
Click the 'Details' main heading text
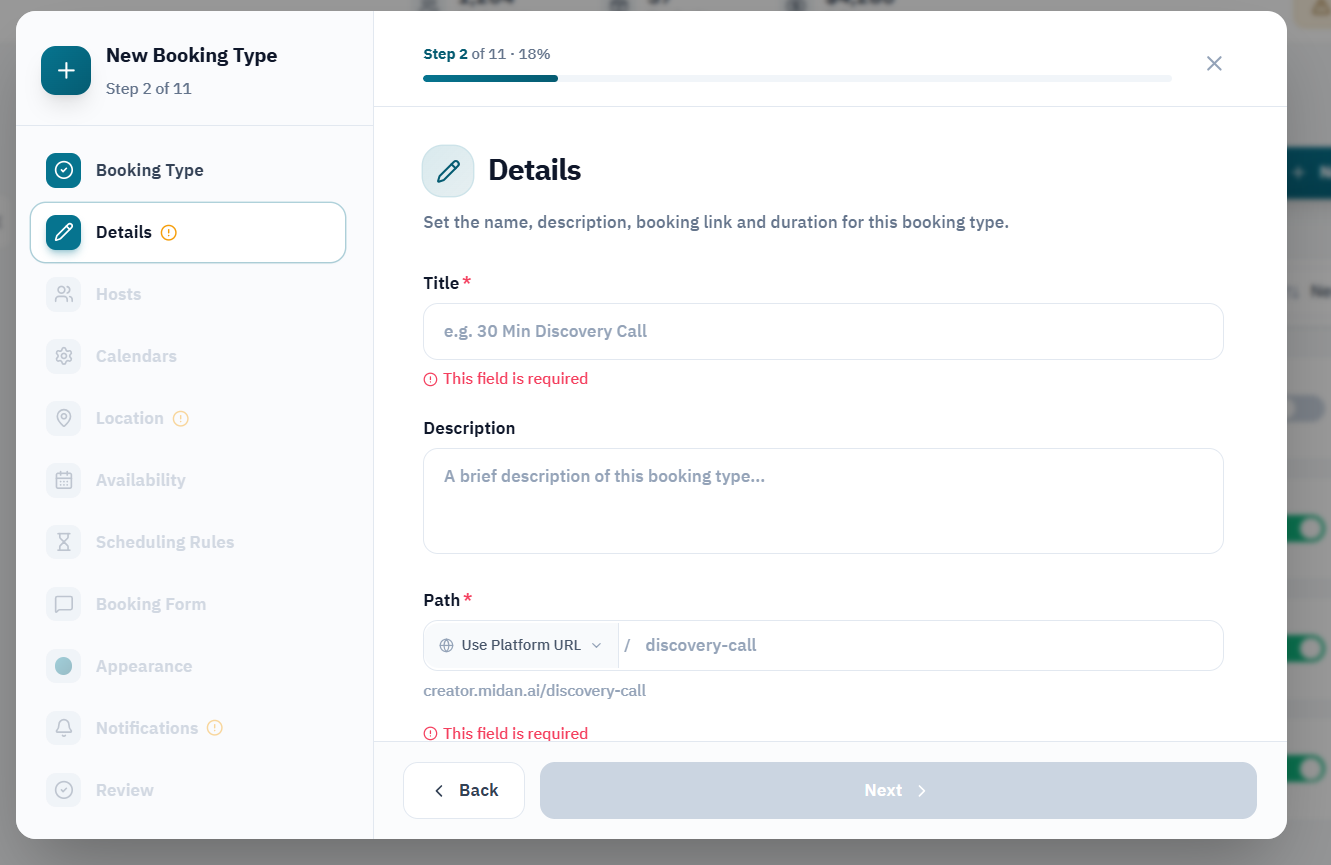coord(534,170)
